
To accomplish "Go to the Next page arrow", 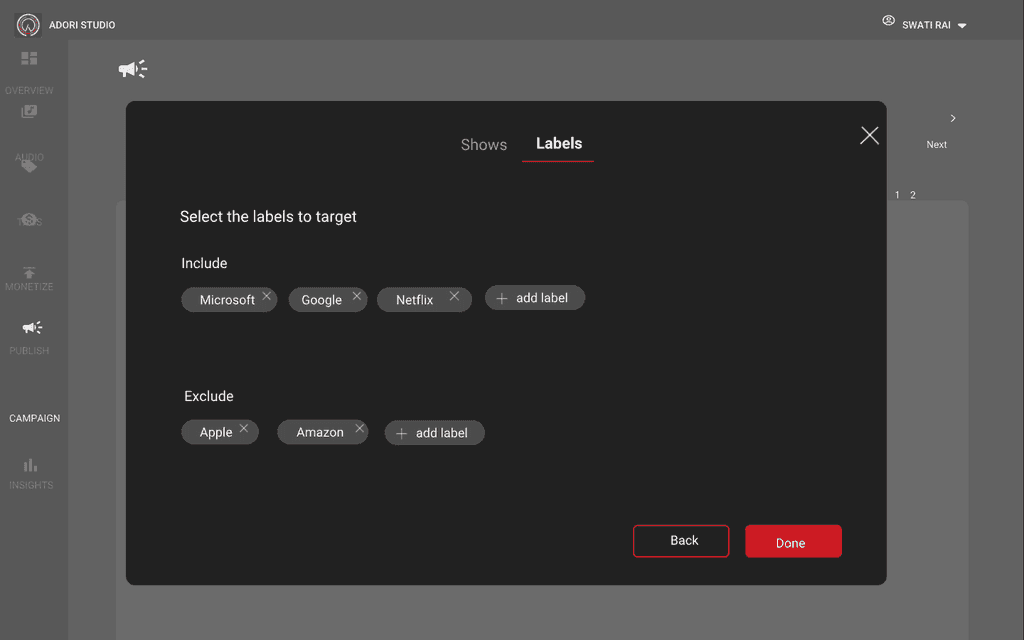I will click(x=953, y=118).
